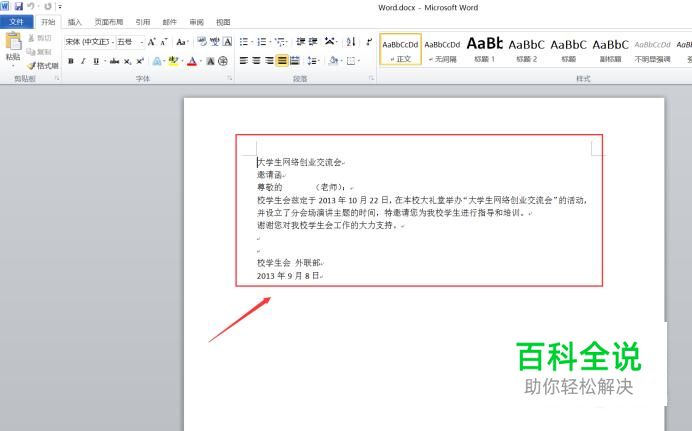Click the Text Effects glowing A icon
The height and width of the screenshot is (431, 692).
coord(157,61)
